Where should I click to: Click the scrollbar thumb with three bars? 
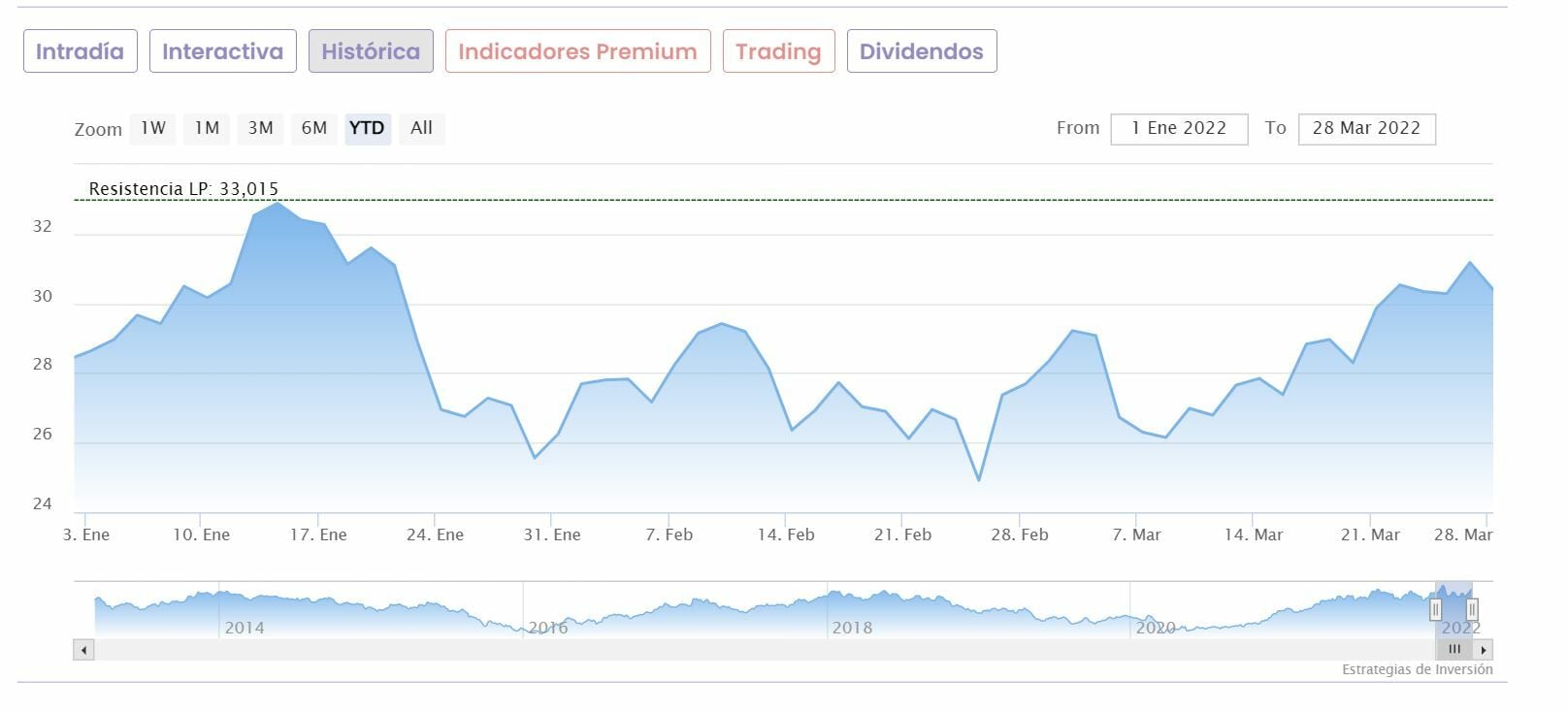1454,650
